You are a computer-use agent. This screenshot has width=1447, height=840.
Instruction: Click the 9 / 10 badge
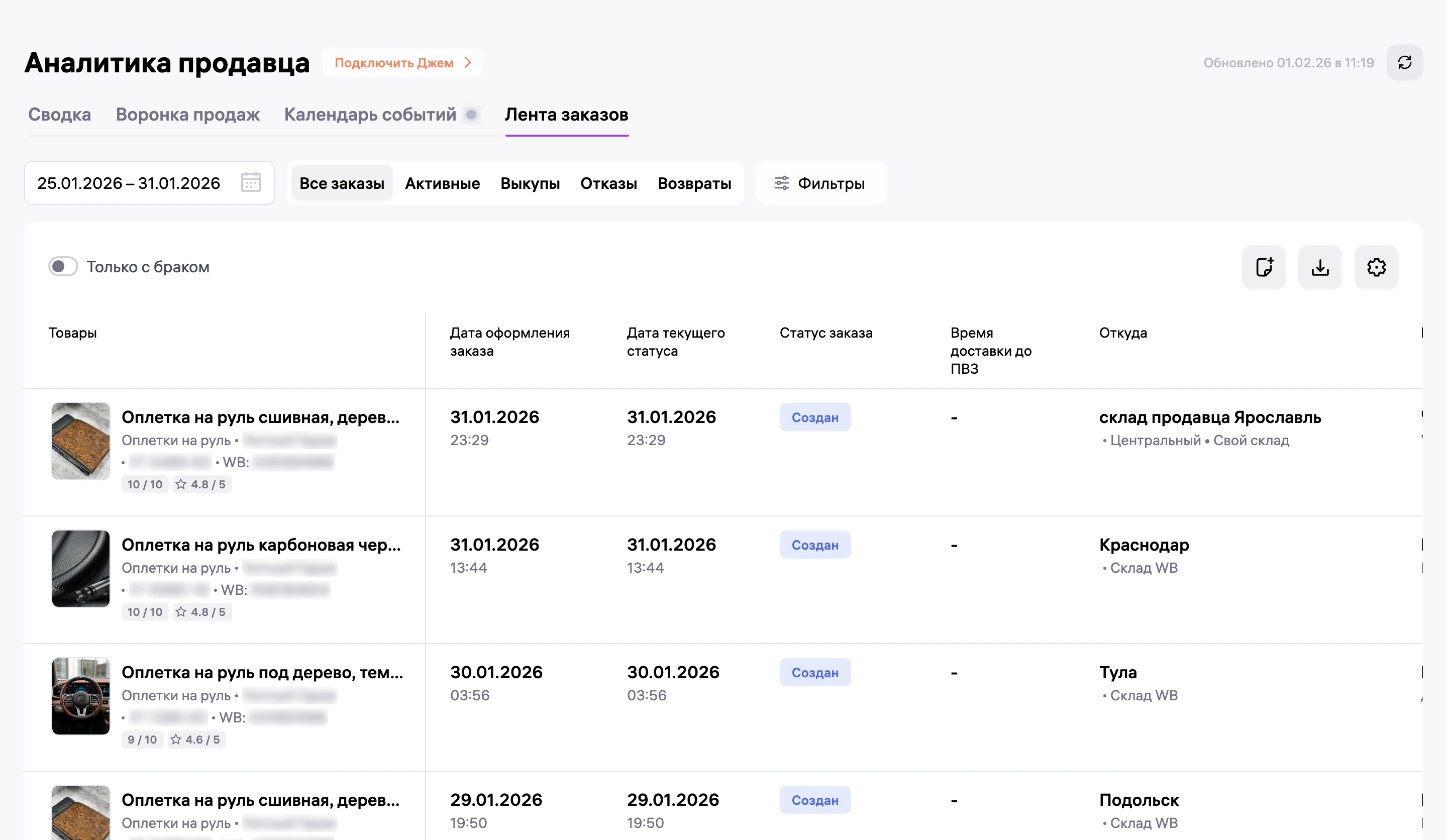coord(142,740)
